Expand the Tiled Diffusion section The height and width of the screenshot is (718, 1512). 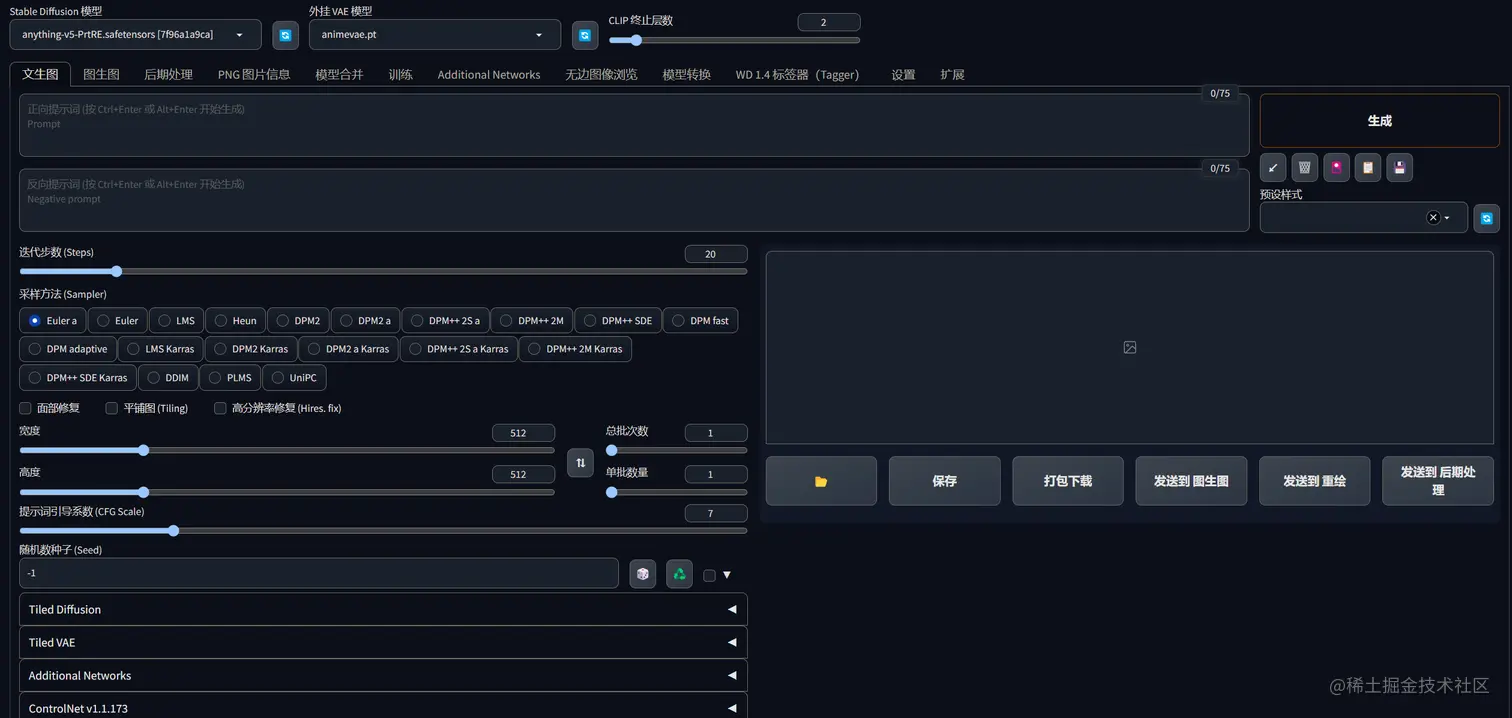383,609
